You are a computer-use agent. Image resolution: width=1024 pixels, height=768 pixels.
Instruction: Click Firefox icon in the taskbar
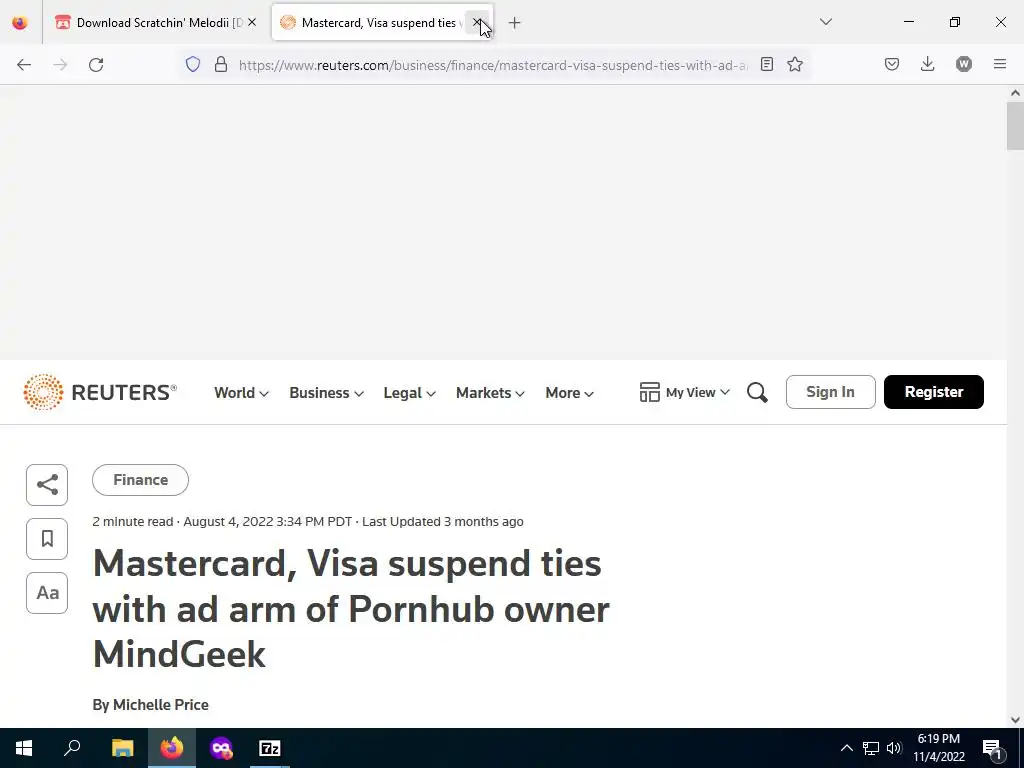point(172,748)
